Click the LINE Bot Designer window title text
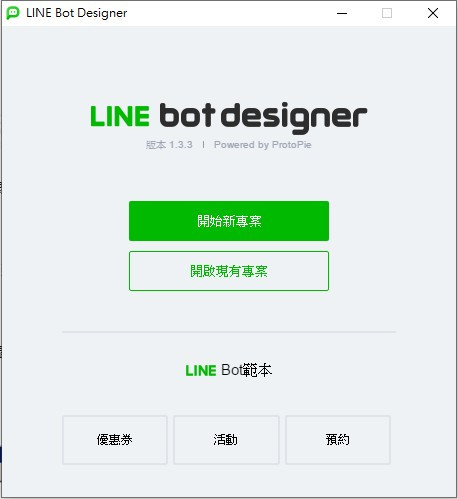Image resolution: width=458 pixels, height=499 pixels. pos(77,13)
